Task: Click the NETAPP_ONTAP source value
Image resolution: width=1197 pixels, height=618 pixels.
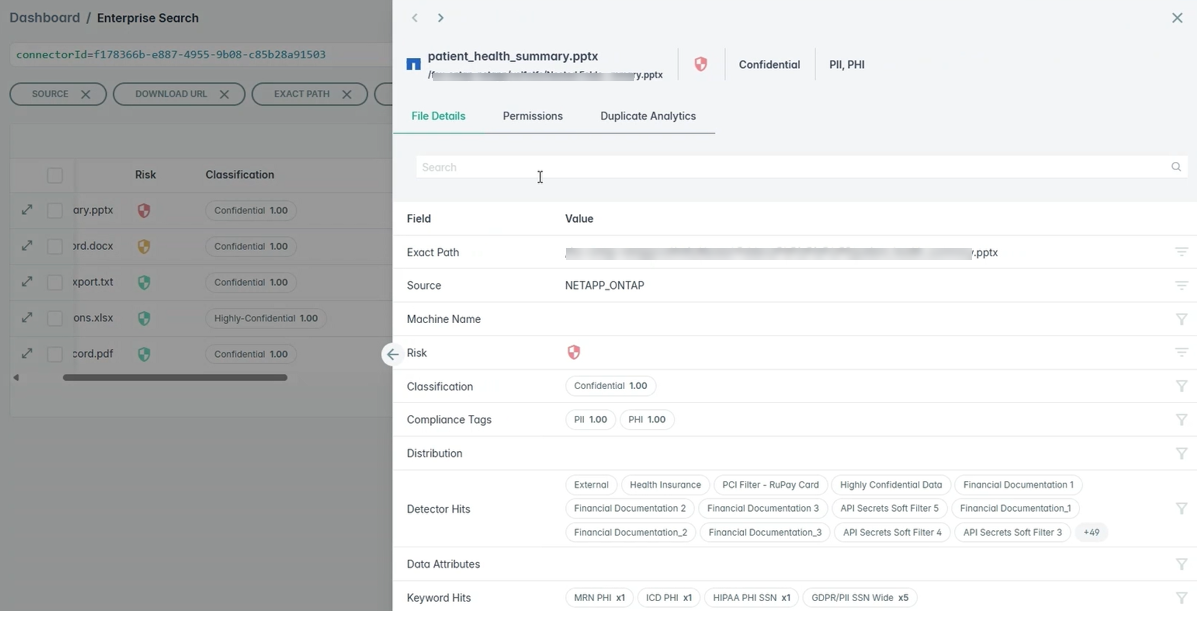Action: (x=605, y=285)
